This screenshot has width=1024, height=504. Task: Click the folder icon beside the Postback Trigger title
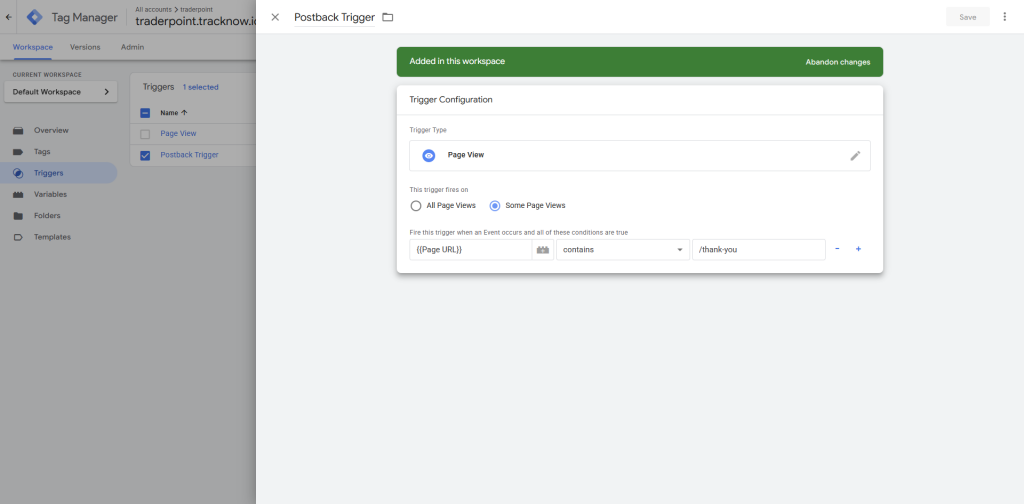coord(388,17)
